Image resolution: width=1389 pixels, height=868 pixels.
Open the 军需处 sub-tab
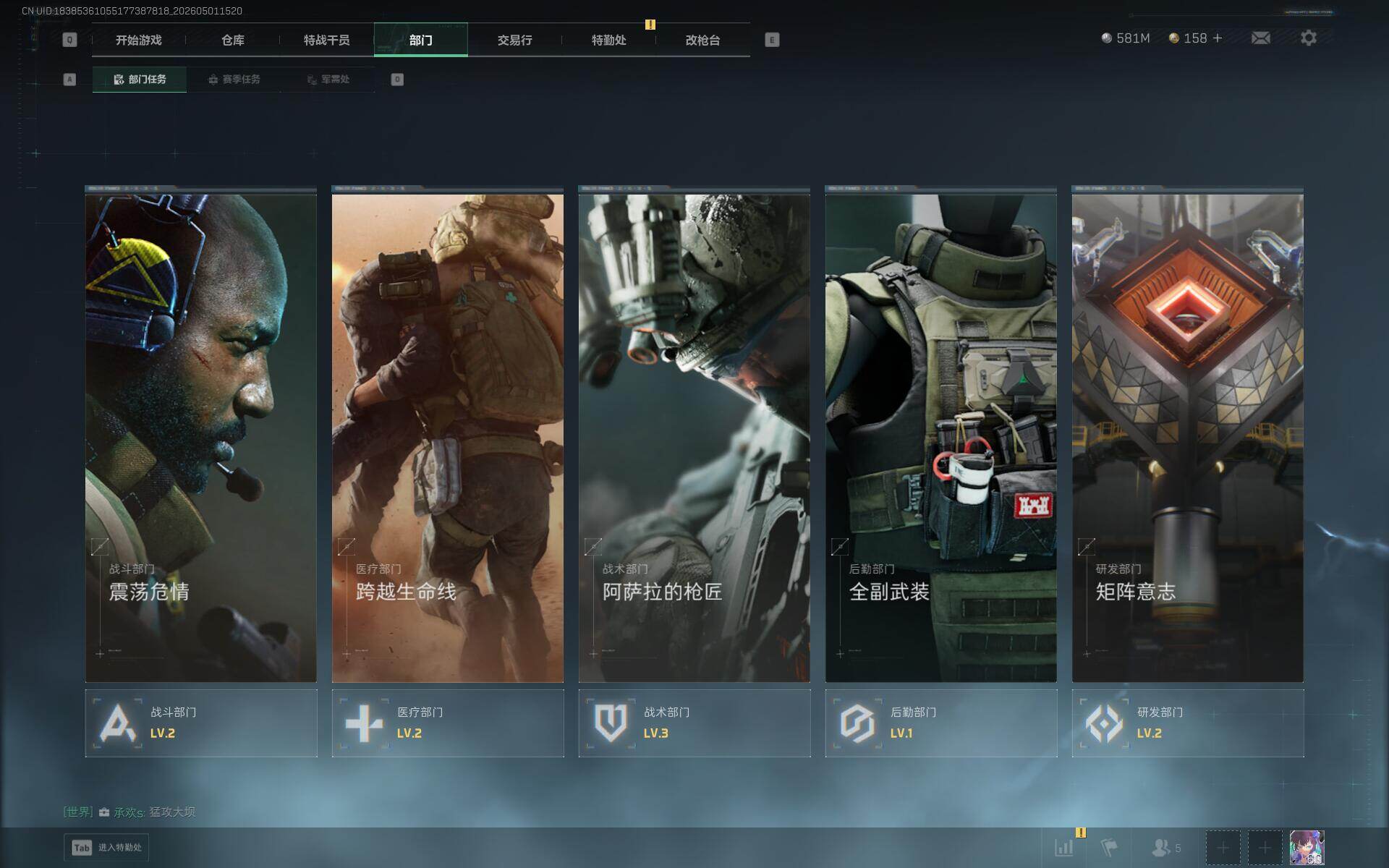[328, 80]
